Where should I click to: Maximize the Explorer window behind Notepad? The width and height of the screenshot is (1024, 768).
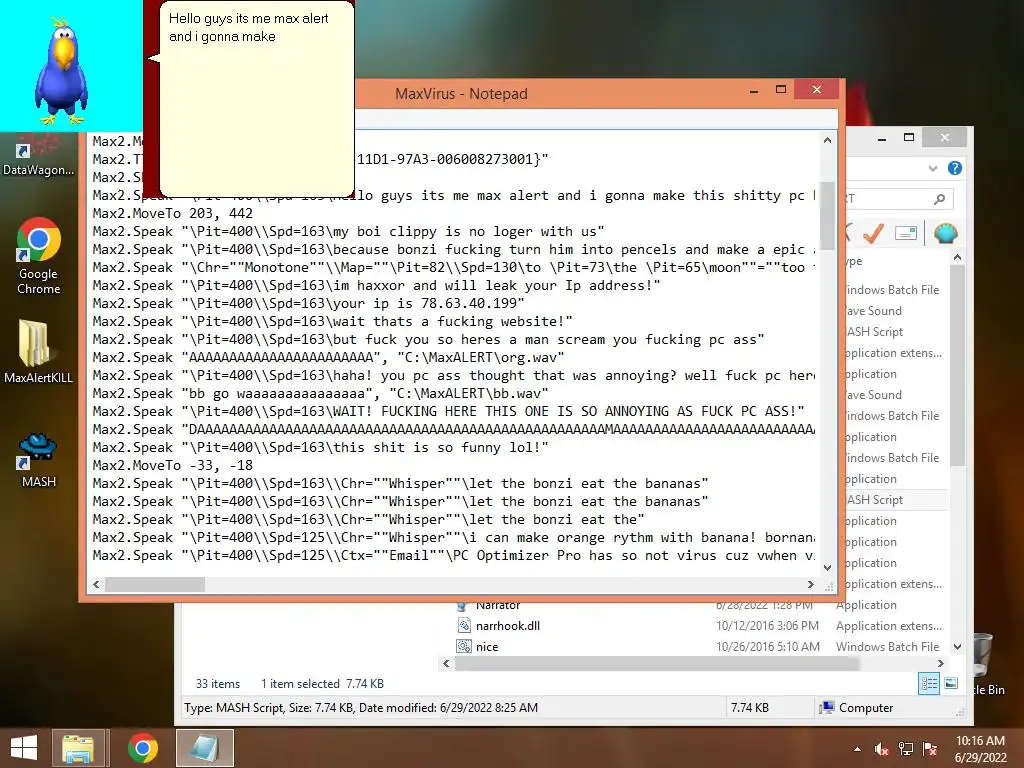pyautogui.click(x=909, y=138)
